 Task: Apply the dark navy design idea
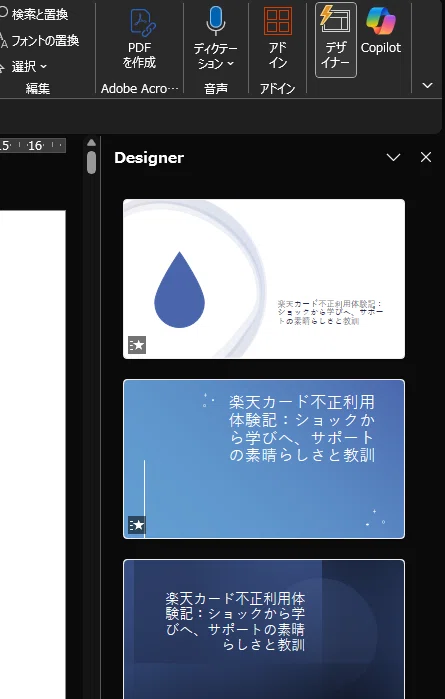click(264, 629)
